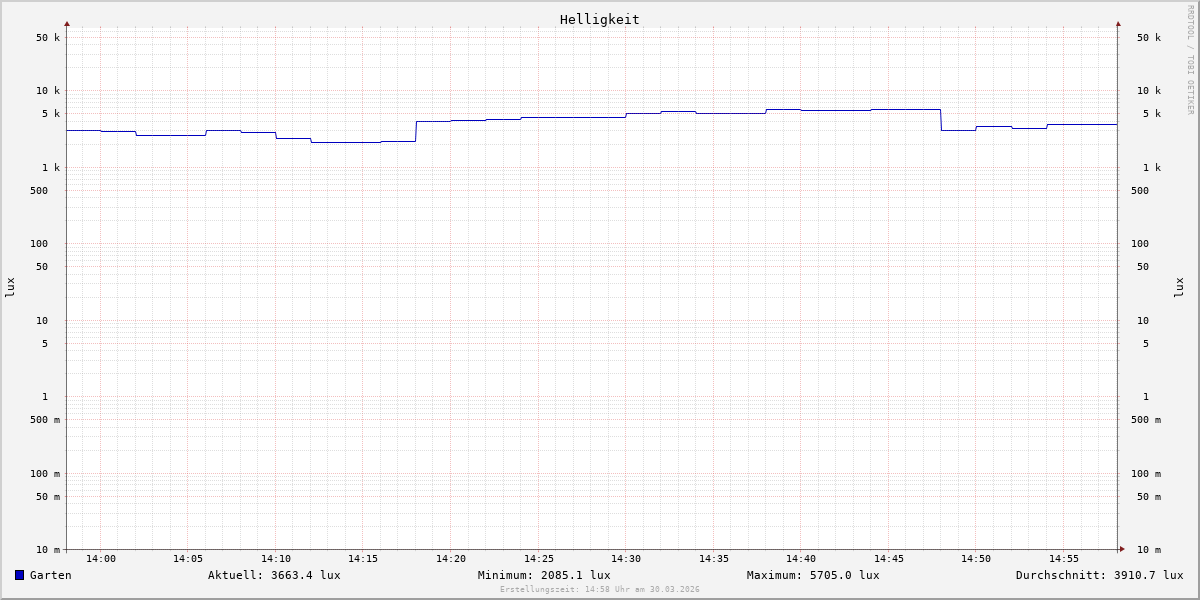Click the RRDTOOL / TOBI OETIKER watermark
Screen dimensions: 1200x600
click(x=1190, y=60)
